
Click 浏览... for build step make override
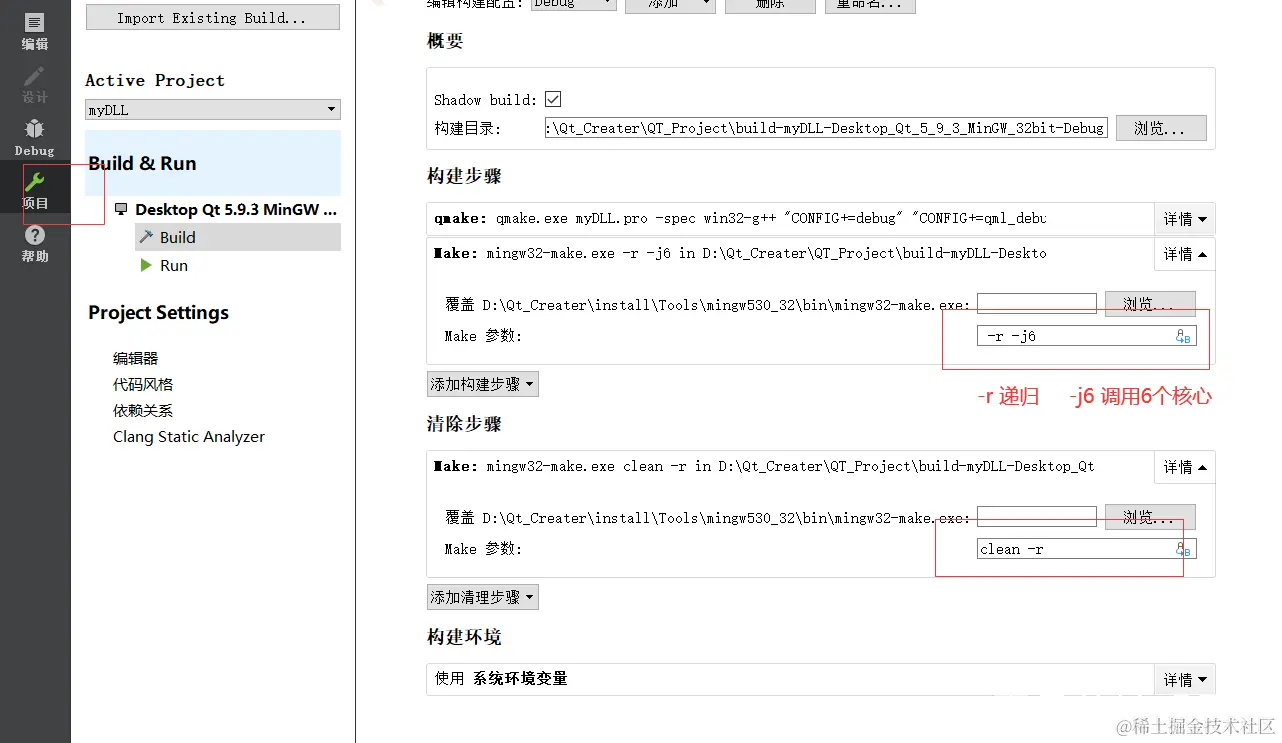coord(1150,304)
